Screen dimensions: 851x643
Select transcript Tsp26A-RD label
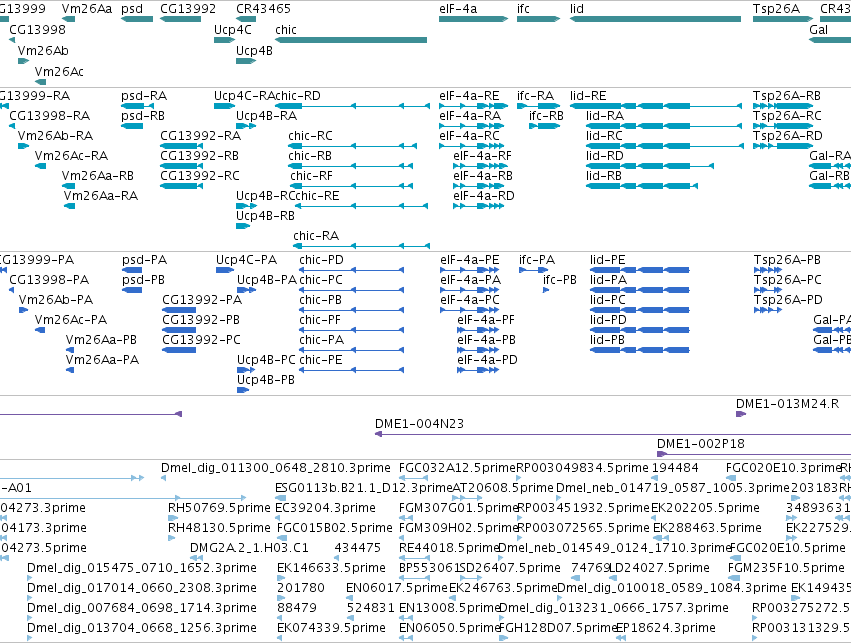788,136
